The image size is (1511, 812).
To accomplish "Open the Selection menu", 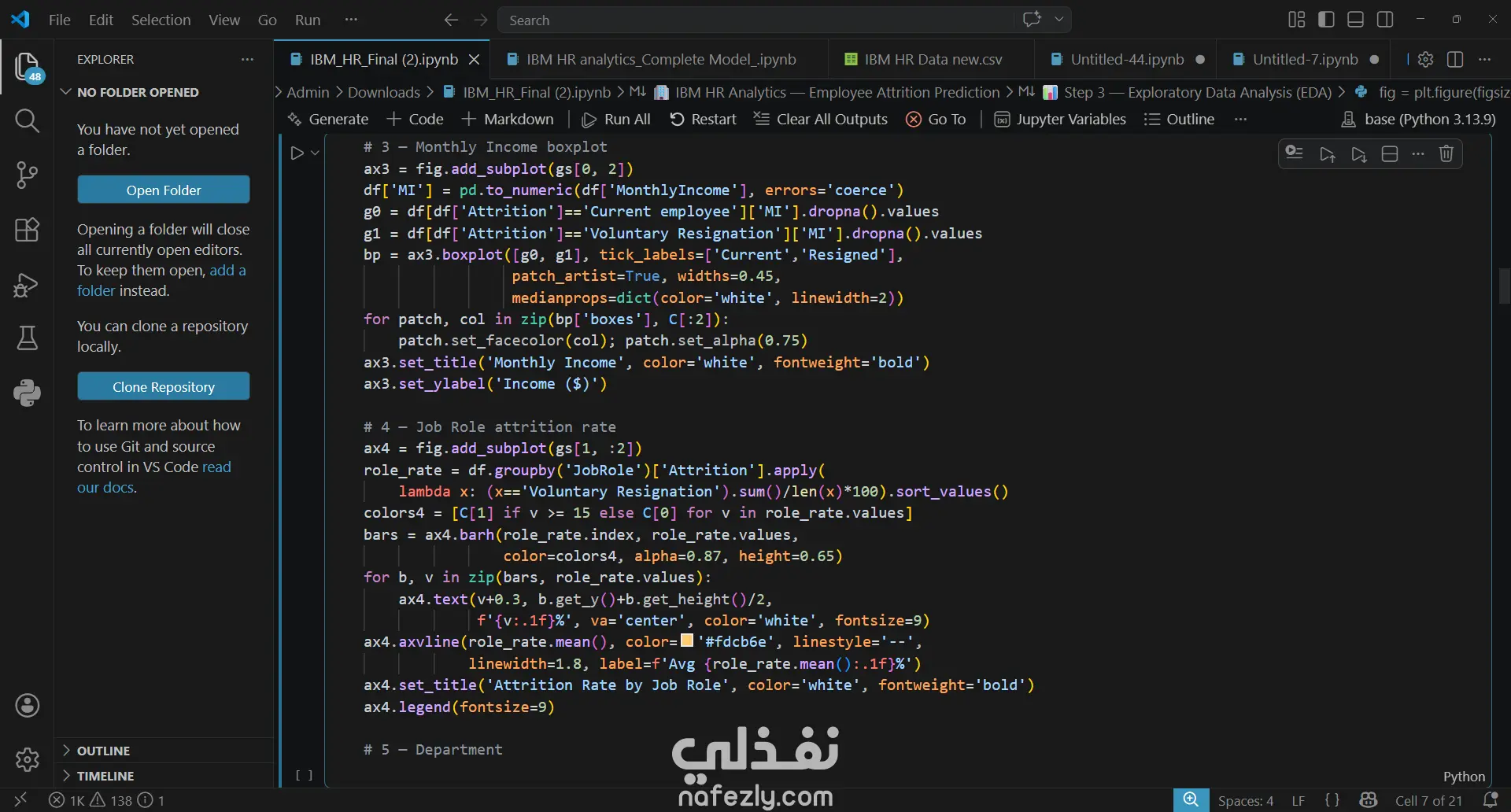I will coord(161,20).
